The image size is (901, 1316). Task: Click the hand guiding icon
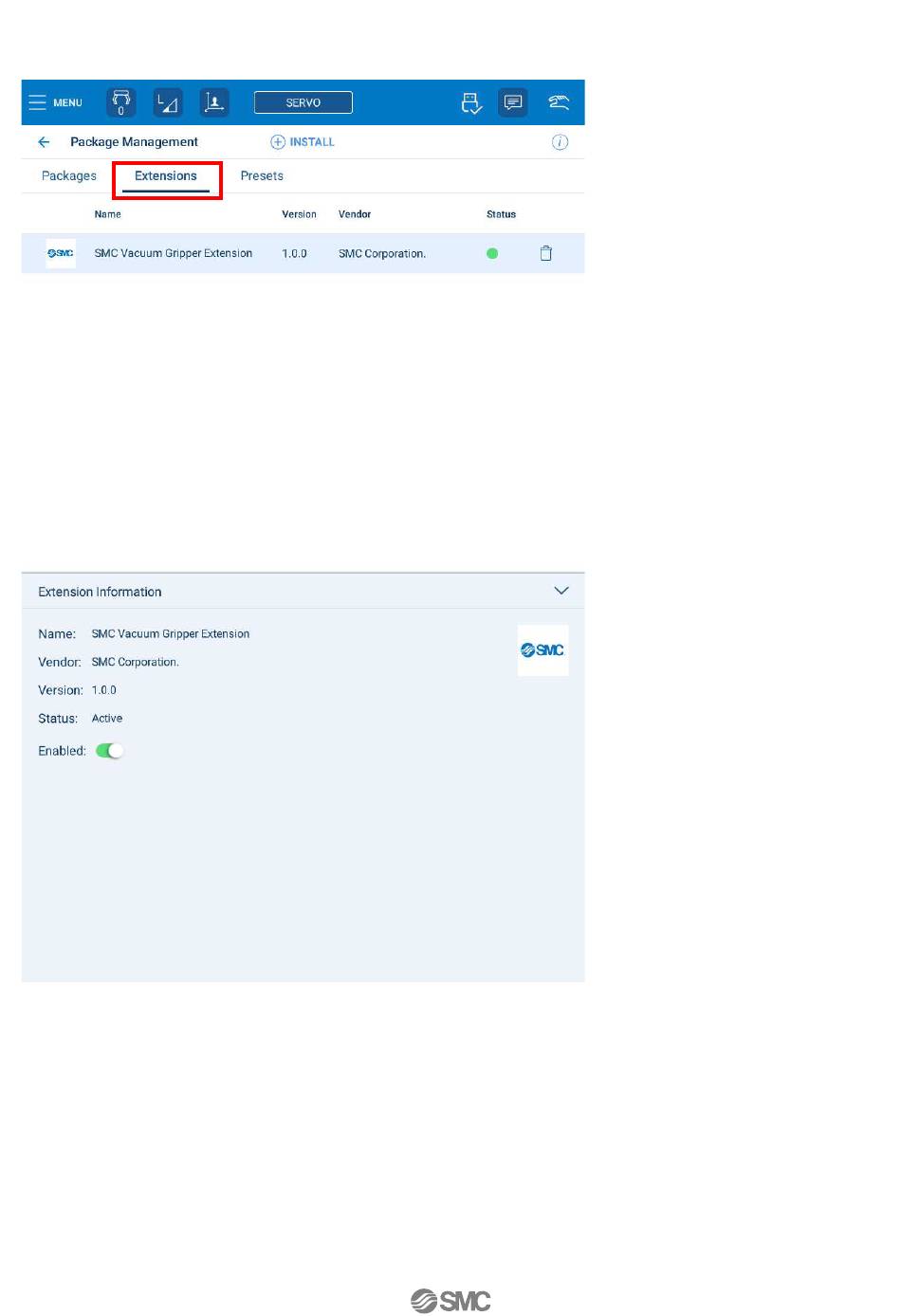559,102
